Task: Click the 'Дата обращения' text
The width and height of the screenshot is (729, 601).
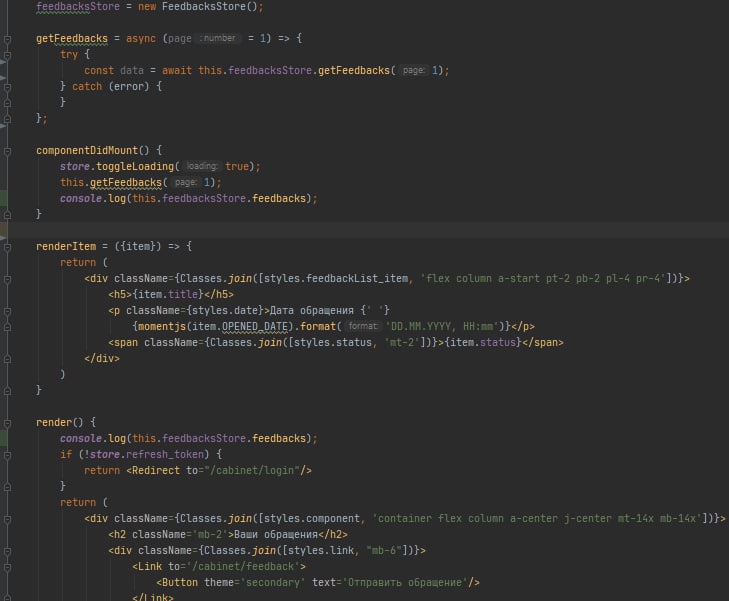Action: 311,310
